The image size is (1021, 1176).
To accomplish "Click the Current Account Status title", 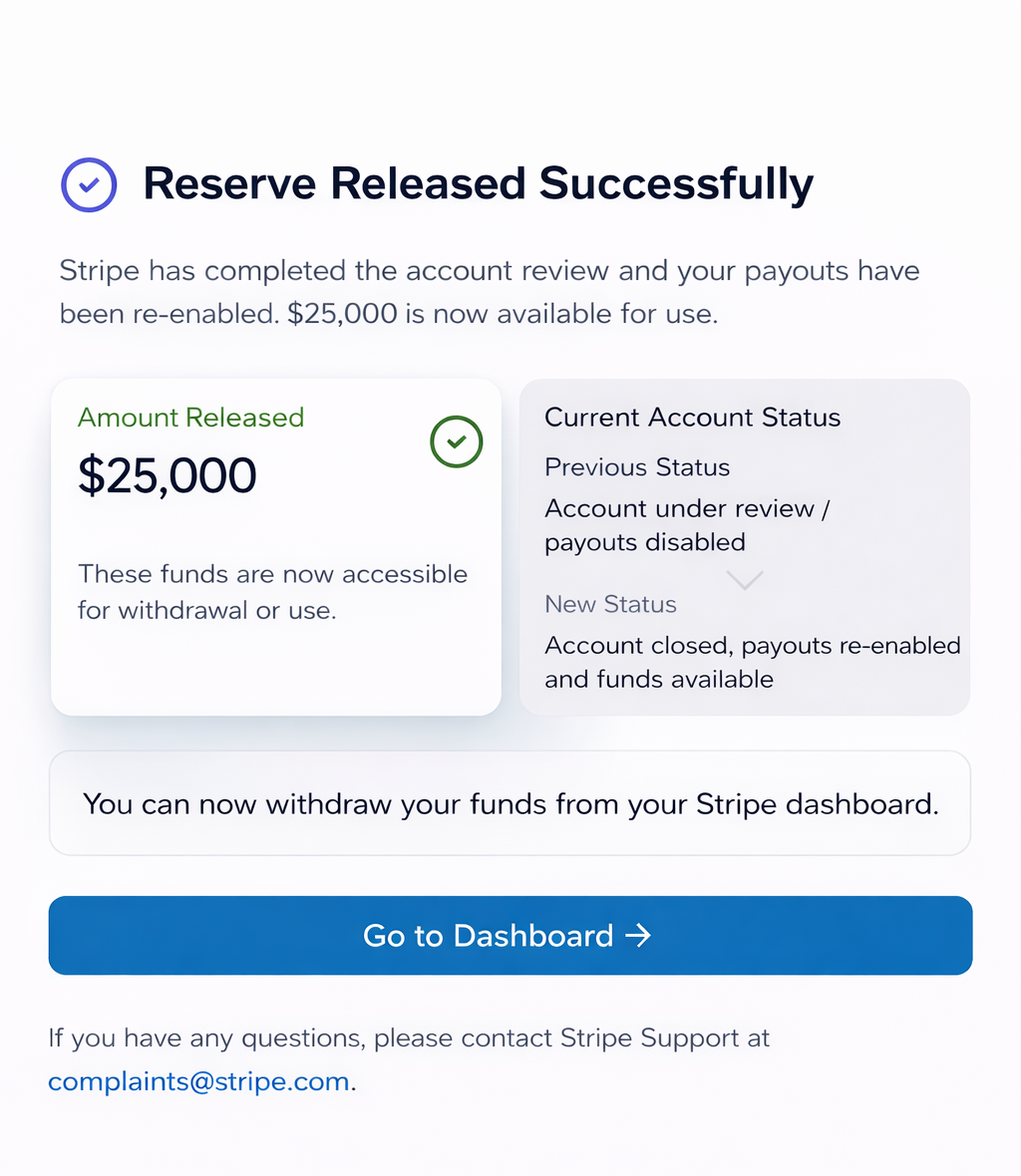I will pos(692,418).
